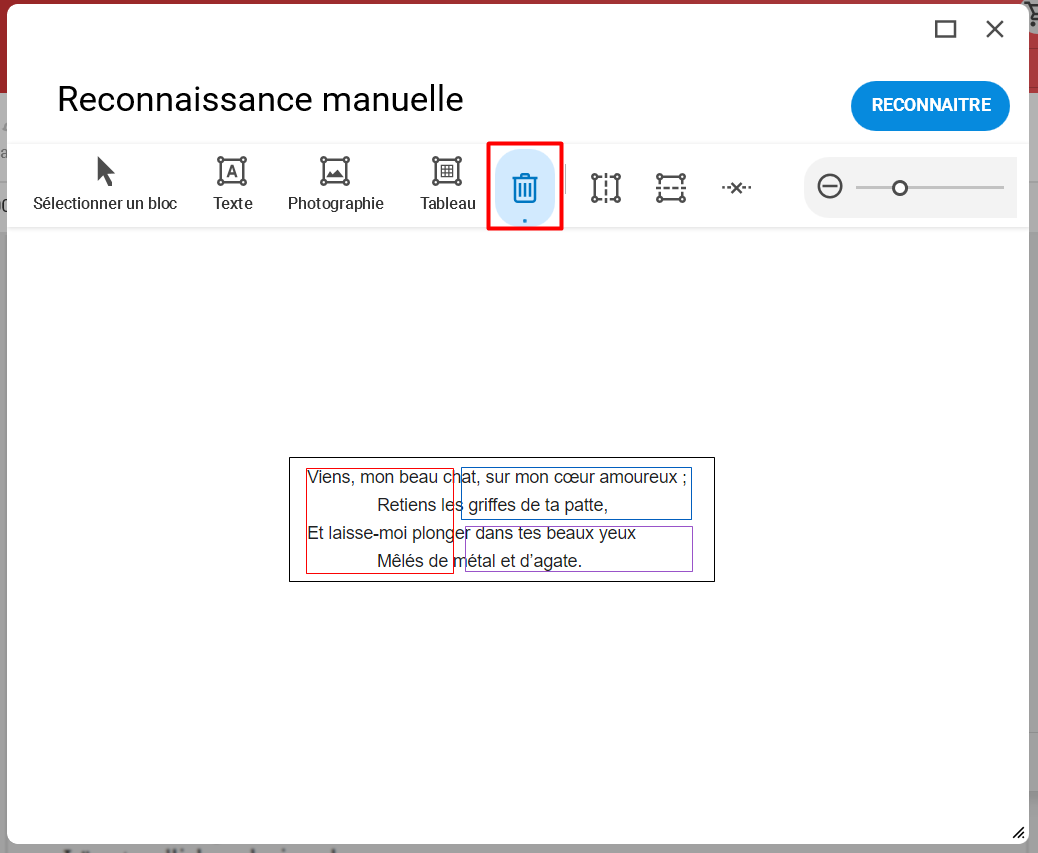This screenshot has height=853, width=1038.
Task: Click the red text block
Action: click(x=380, y=521)
